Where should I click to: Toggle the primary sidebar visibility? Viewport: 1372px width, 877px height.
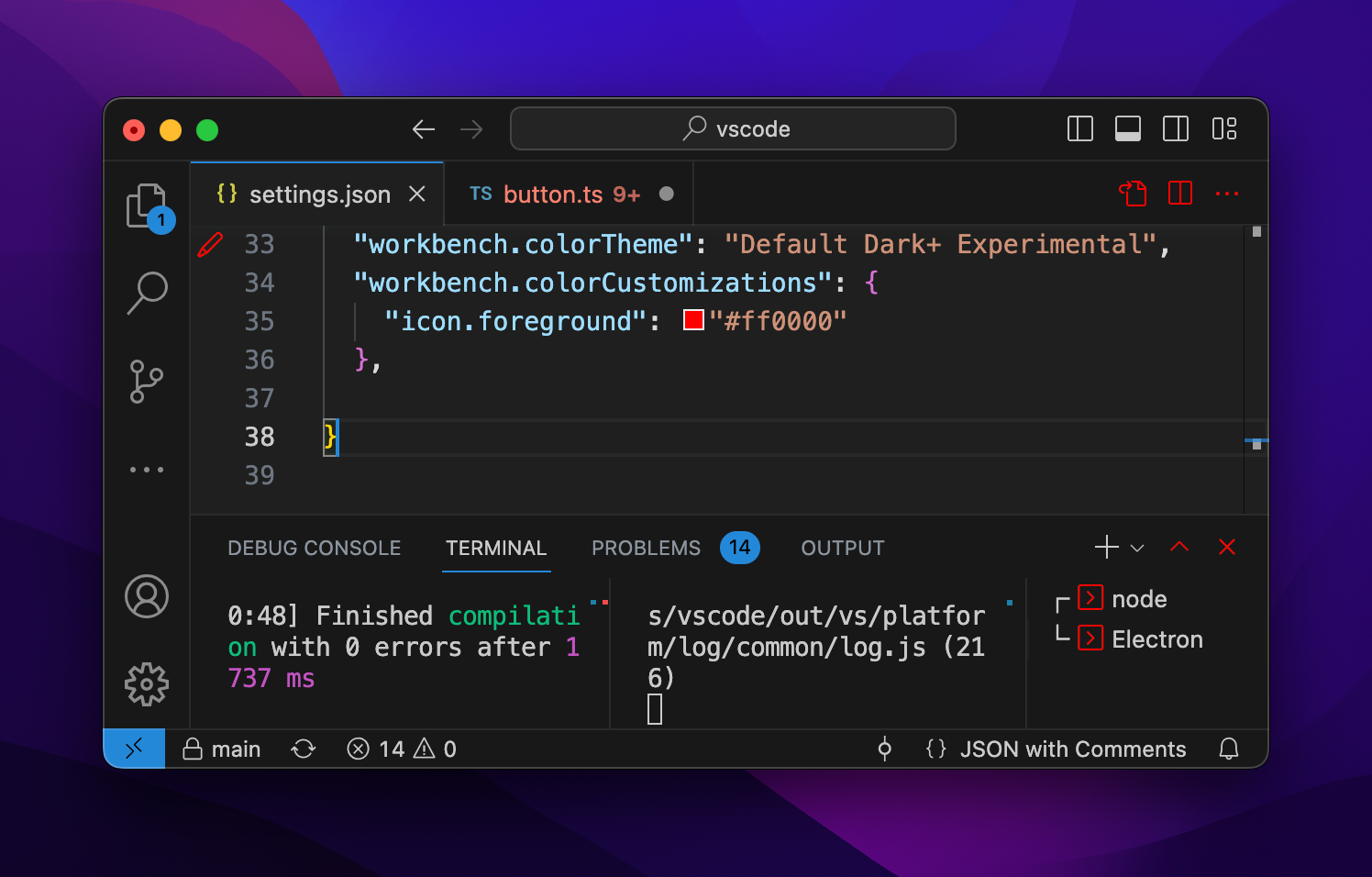pyautogui.click(x=1079, y=128)
